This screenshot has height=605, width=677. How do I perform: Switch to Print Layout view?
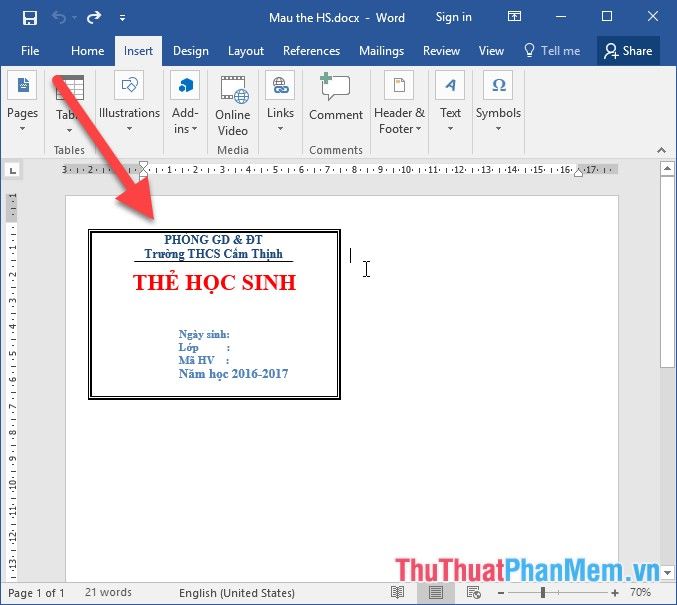coord(435,593)
